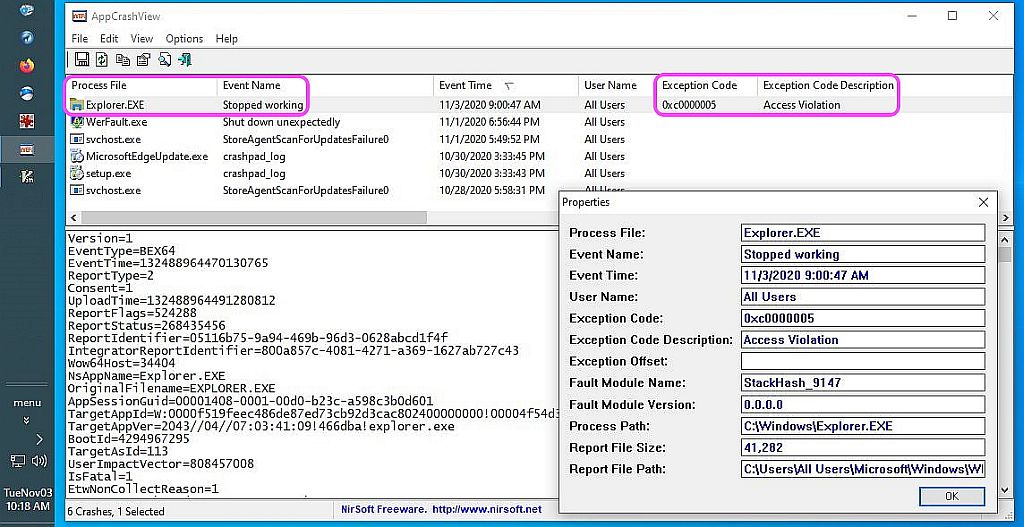The image size is (1024, 527).
Task: Click the Event Time field in Properties
Action: coord(863,276)
